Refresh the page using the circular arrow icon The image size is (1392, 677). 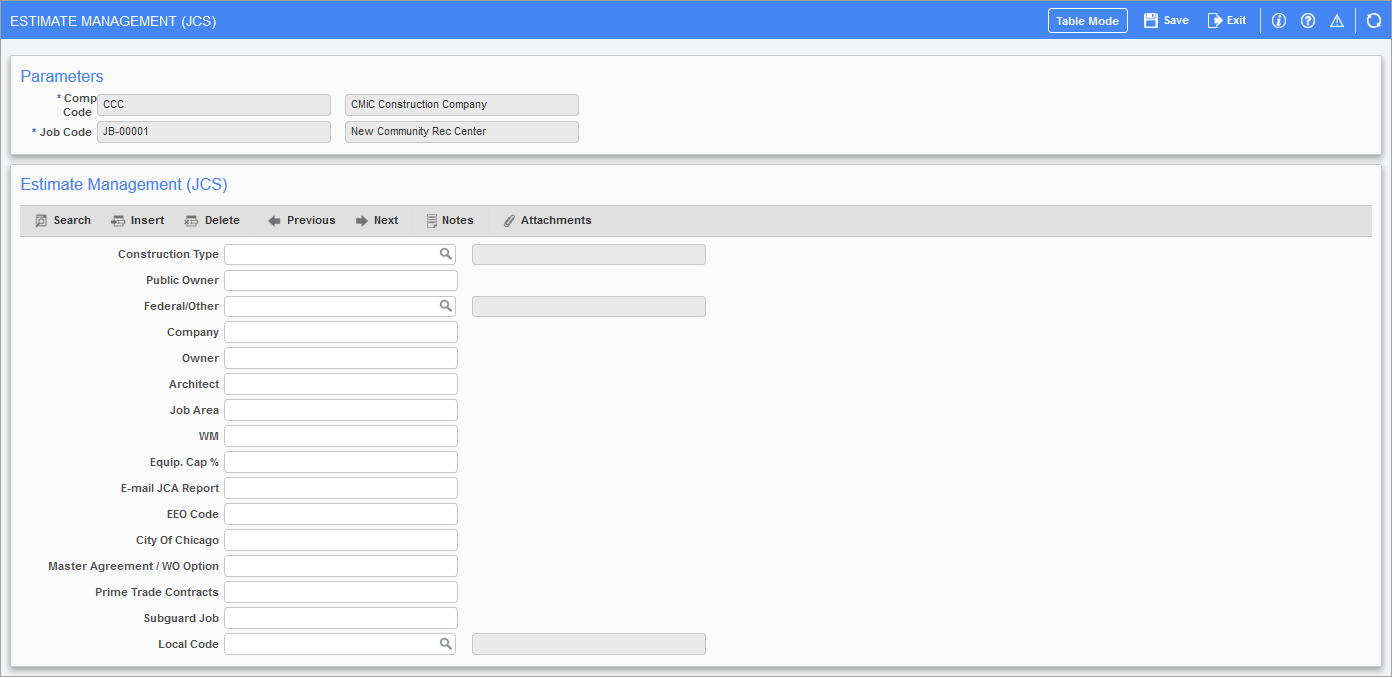coord(1373,19)
